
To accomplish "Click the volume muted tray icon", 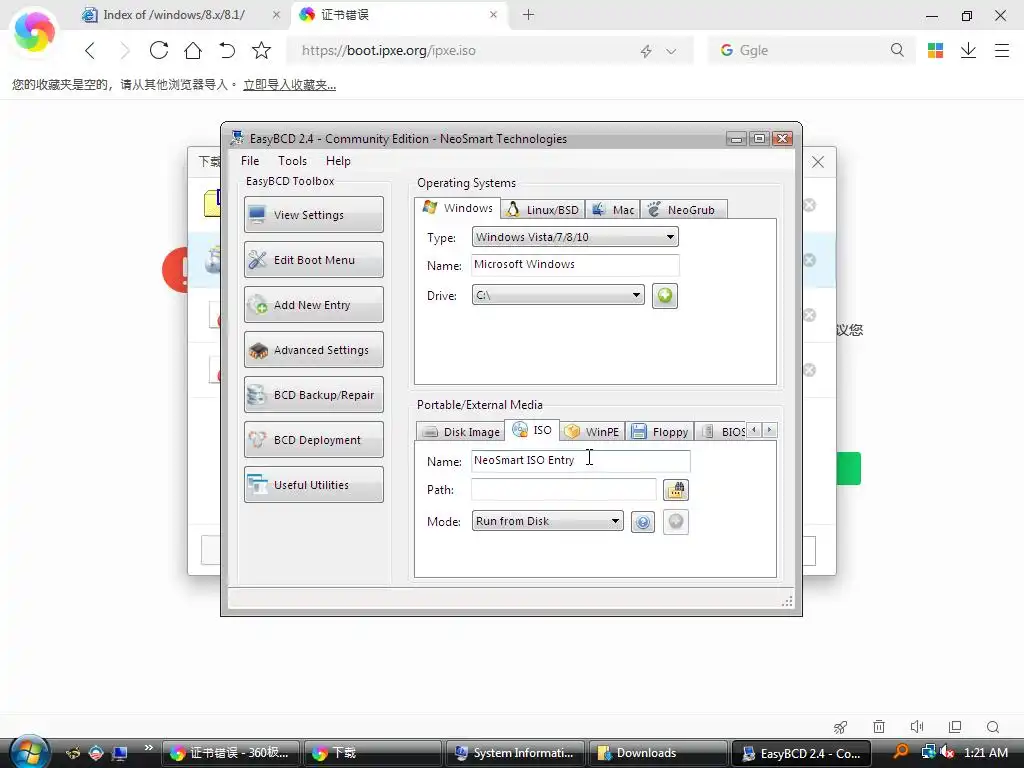I will tap(947, 752).
